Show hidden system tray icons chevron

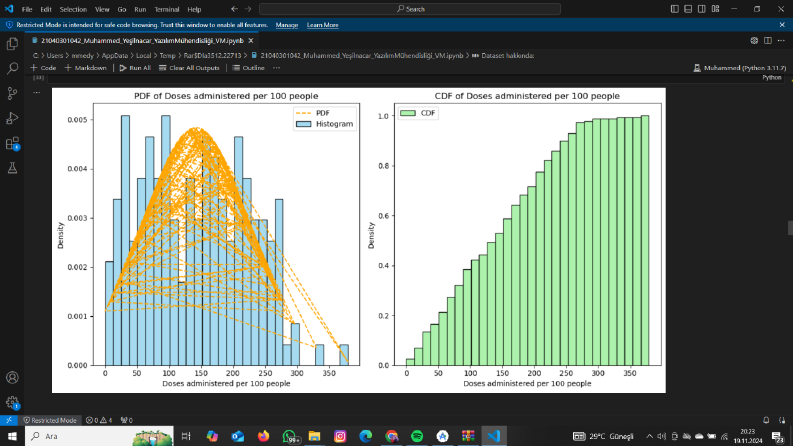649,436
